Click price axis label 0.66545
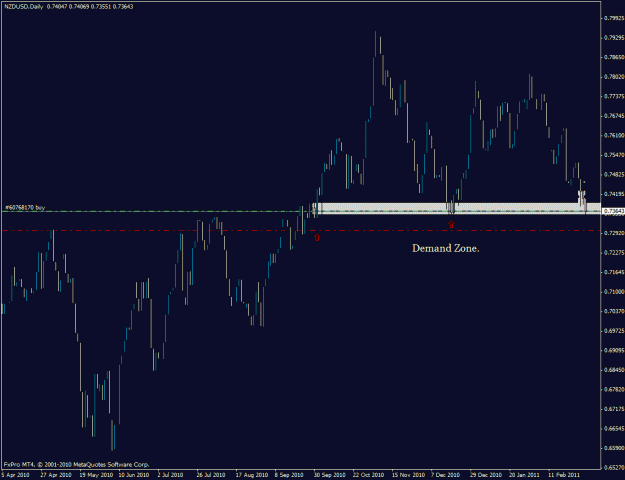The height and width of the screenshot is (480, 625). pyautogui.click(x=614, y=429)
